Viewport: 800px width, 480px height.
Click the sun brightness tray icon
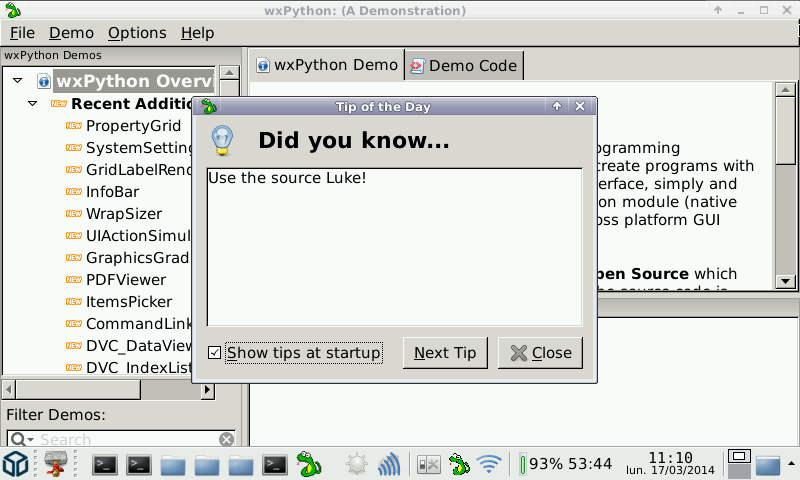[x=356, y=464]
